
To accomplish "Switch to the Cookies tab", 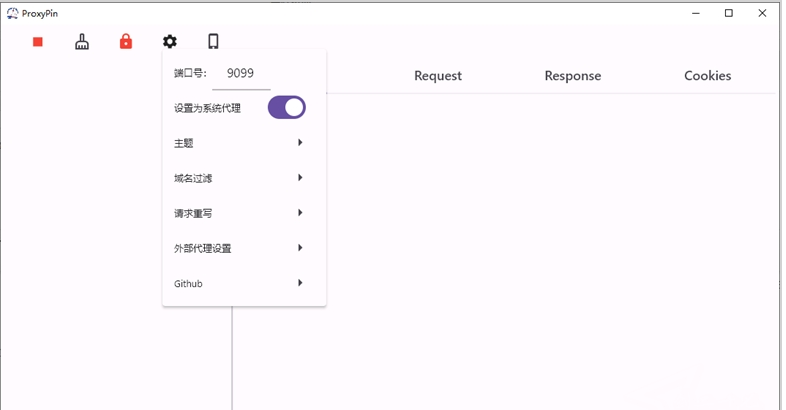I will coord(708,76).
